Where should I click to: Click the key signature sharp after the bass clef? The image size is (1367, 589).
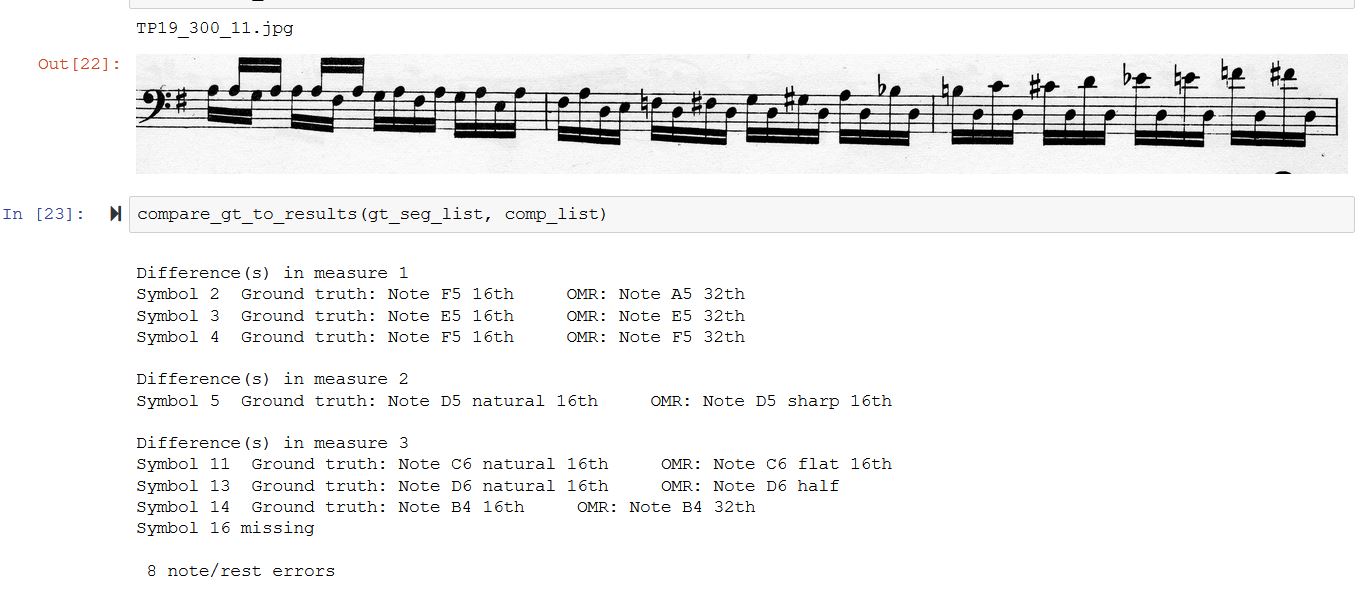pyautogui.click(x=181, y=100)
